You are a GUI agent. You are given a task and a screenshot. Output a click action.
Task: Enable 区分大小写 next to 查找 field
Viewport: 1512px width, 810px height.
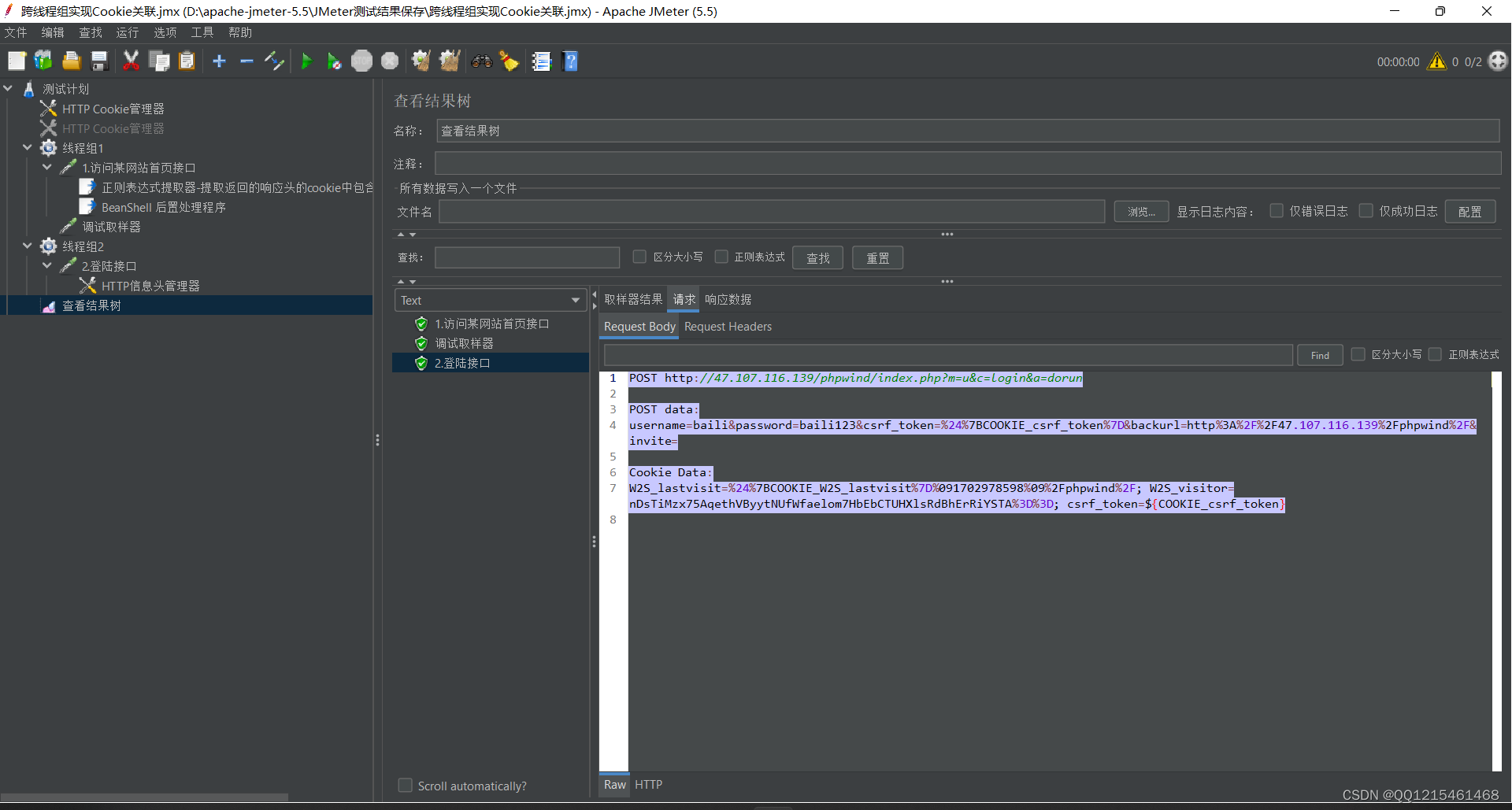639,257
